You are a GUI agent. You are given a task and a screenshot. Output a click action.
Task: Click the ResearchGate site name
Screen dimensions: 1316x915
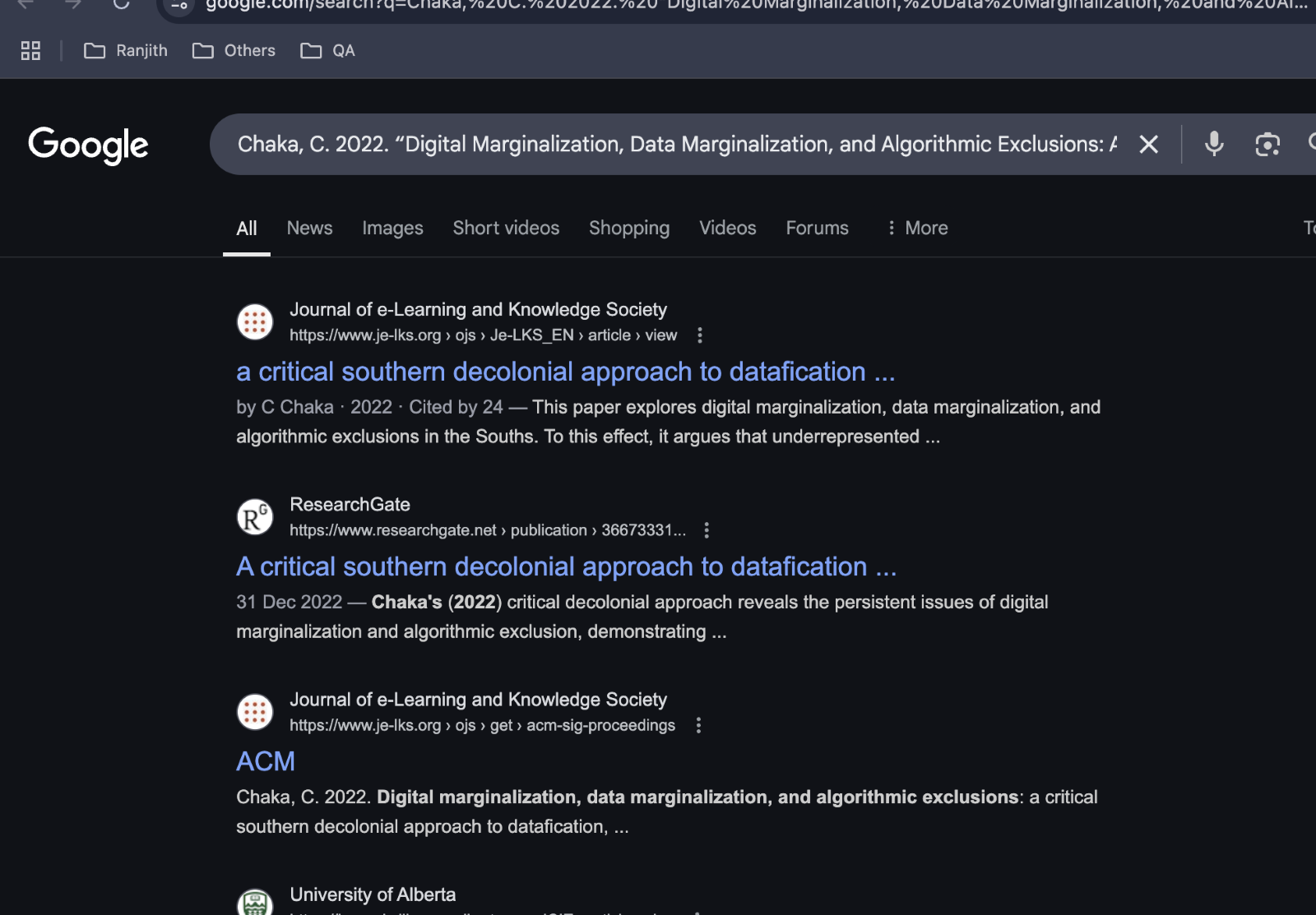(350, 505)
